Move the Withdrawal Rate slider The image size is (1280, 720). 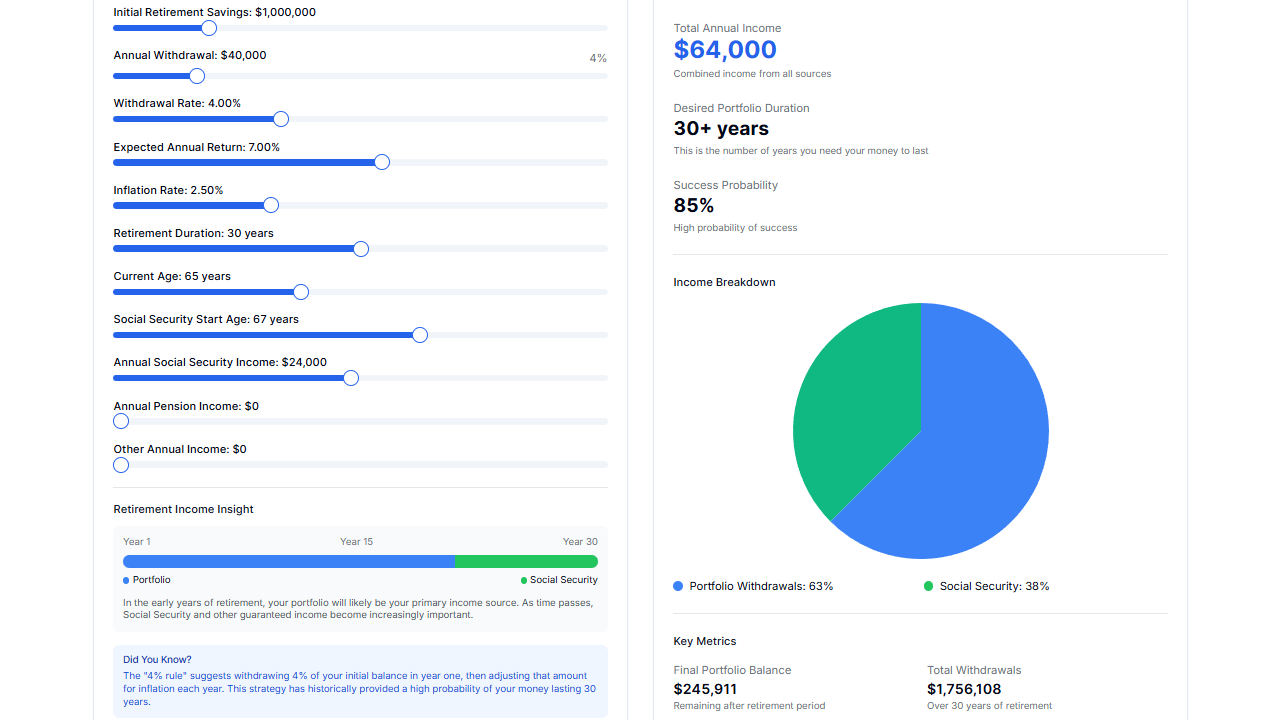tap(280, 119)
